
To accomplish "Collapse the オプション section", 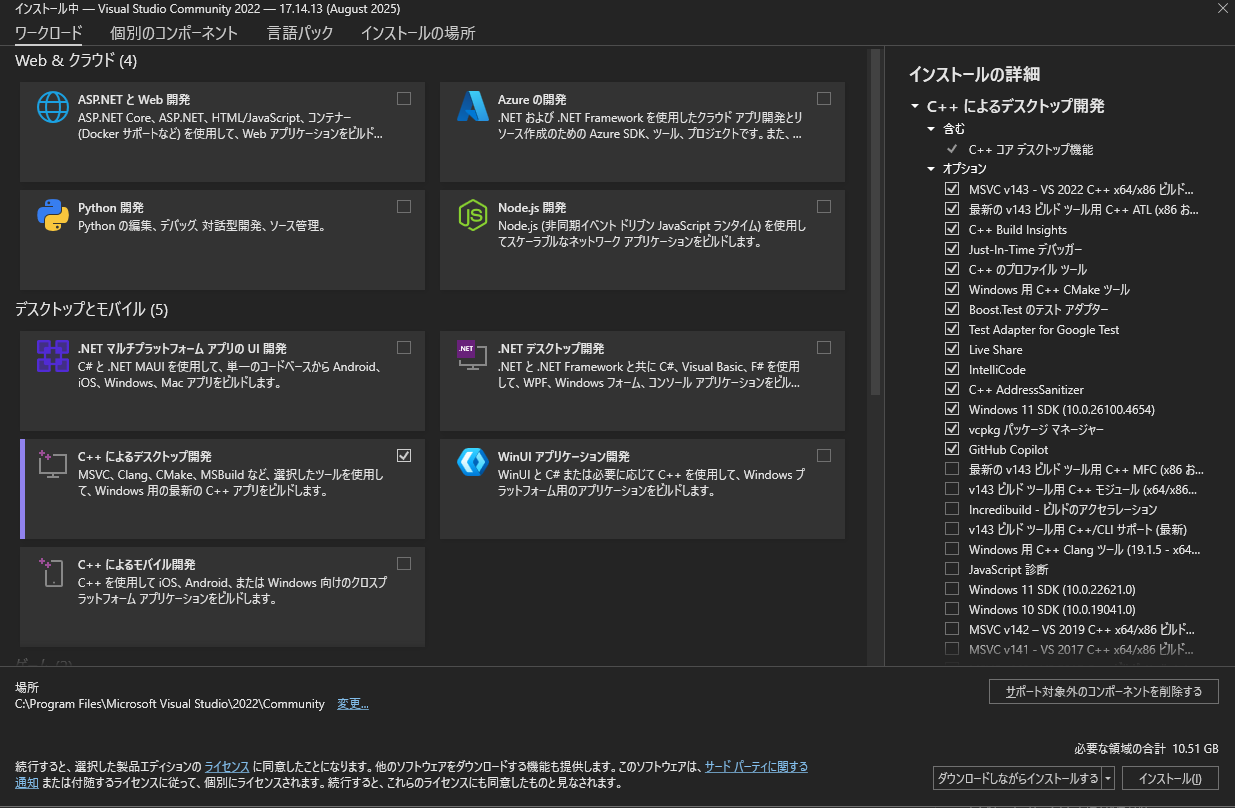I will 932,169.
